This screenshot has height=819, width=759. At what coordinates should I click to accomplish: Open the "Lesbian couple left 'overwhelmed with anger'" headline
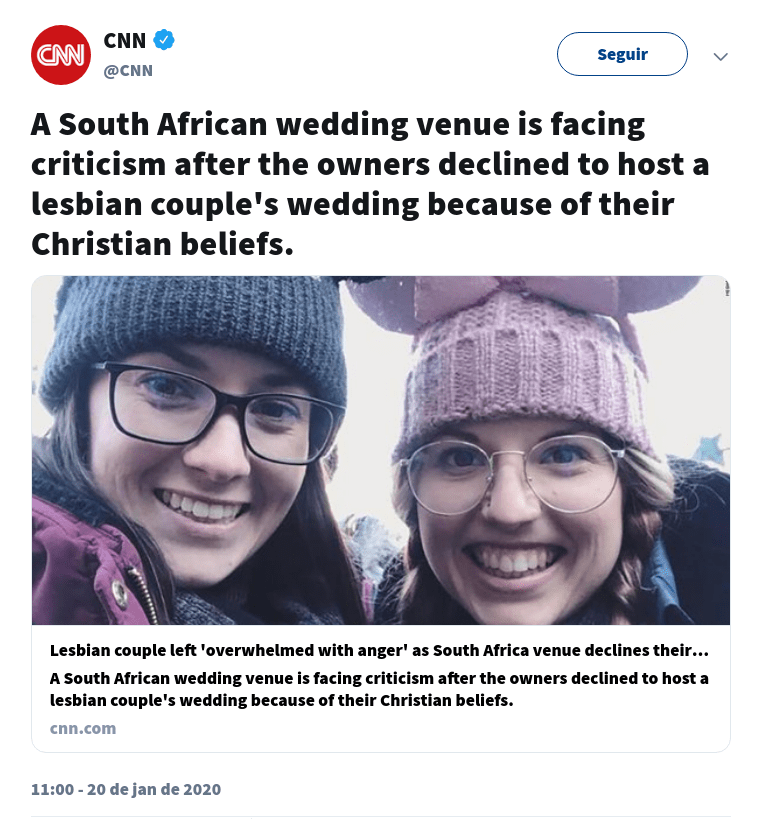pos(379,651)
